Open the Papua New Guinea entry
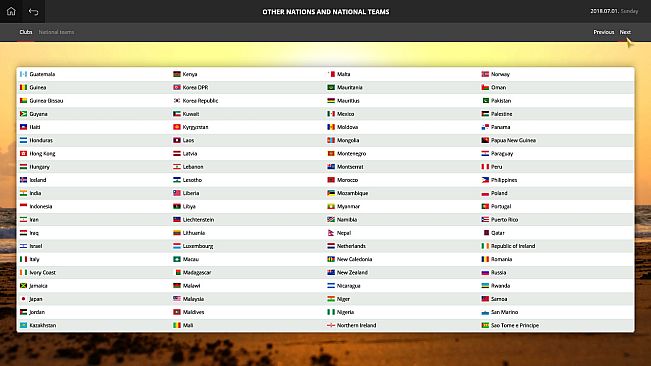The width and height of the screenshot is (651, 366). 514,140
